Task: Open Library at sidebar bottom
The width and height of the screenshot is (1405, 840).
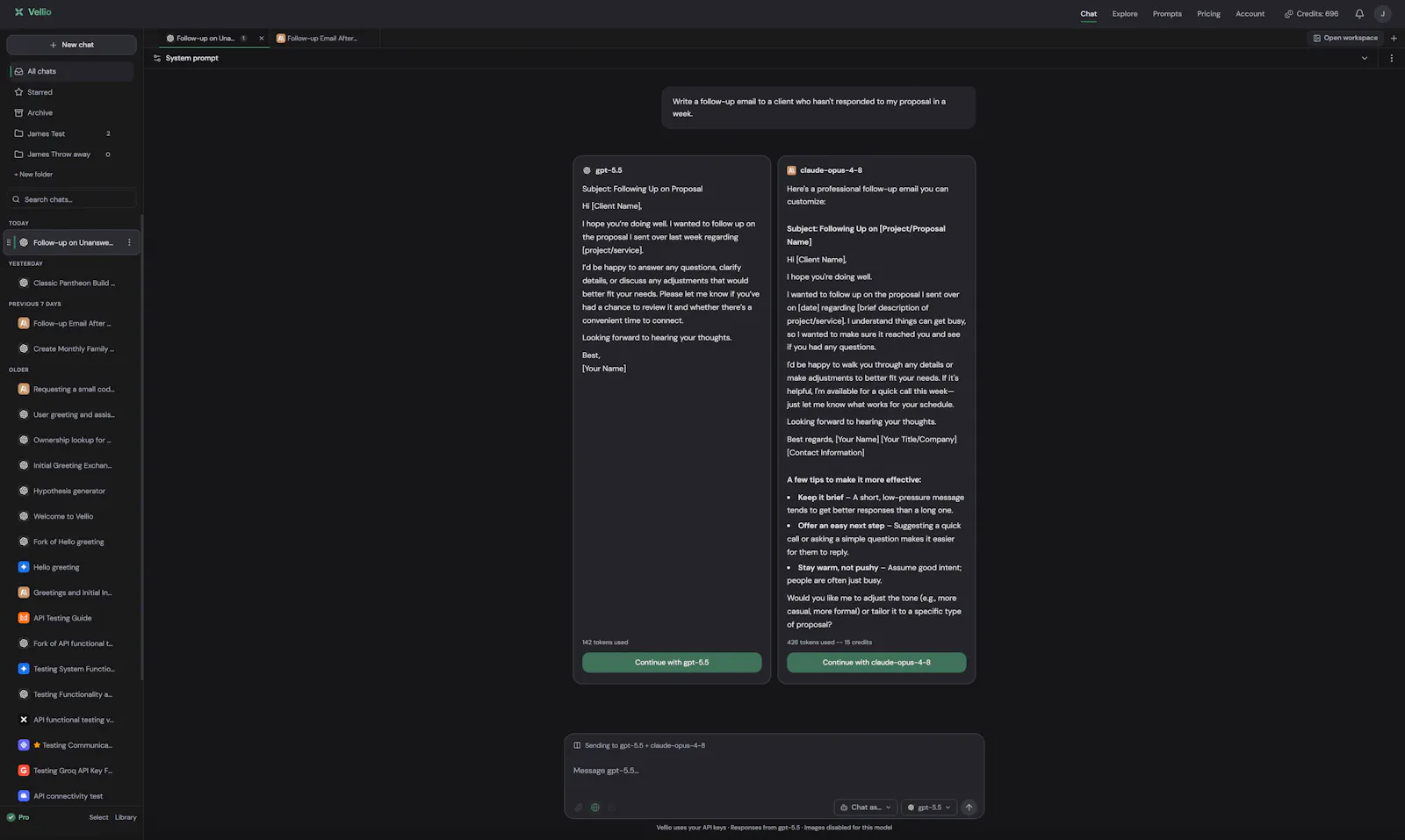Action: pos(126,817)
